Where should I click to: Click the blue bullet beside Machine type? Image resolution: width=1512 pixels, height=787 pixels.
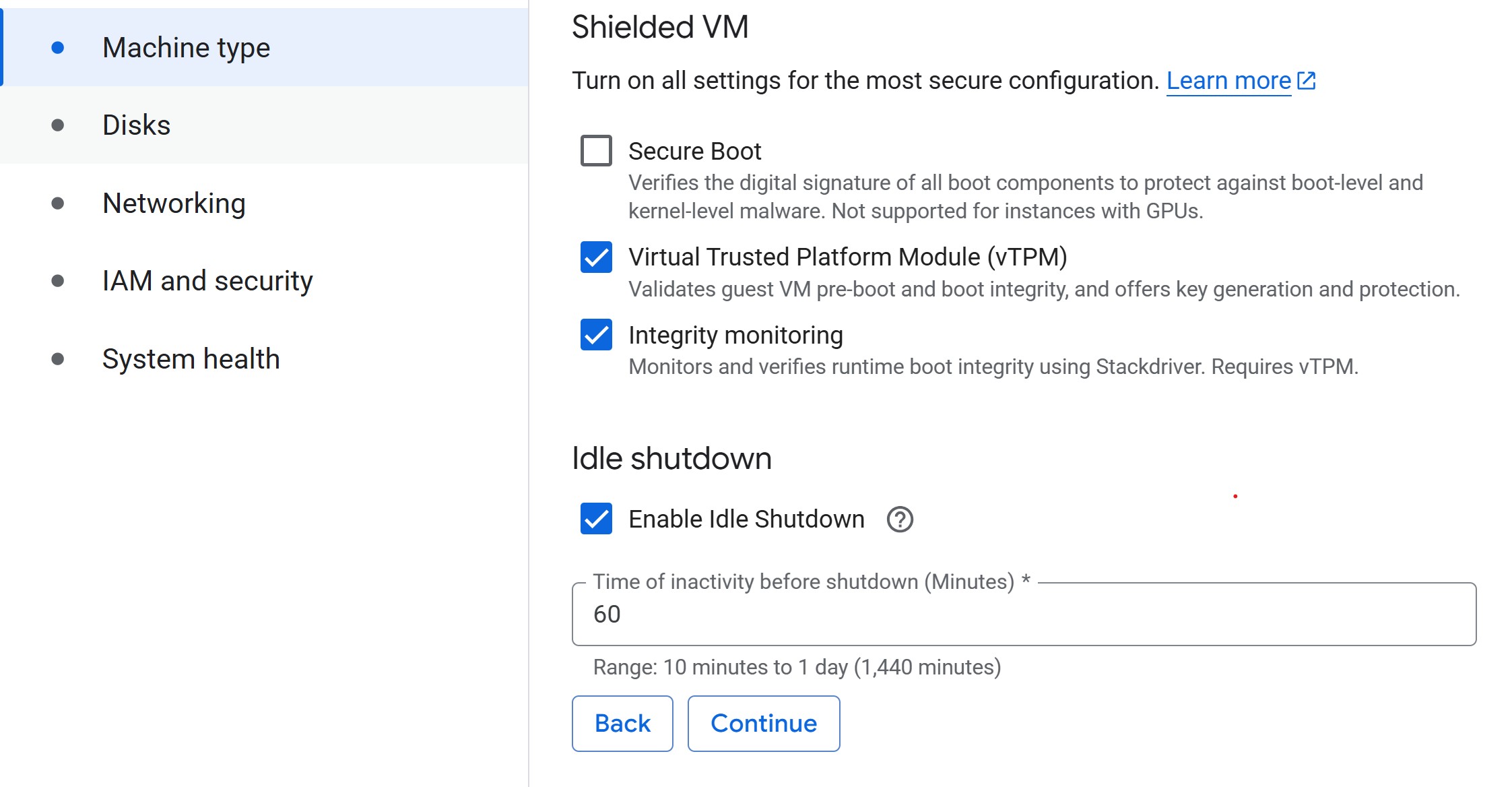pos(58,47)
